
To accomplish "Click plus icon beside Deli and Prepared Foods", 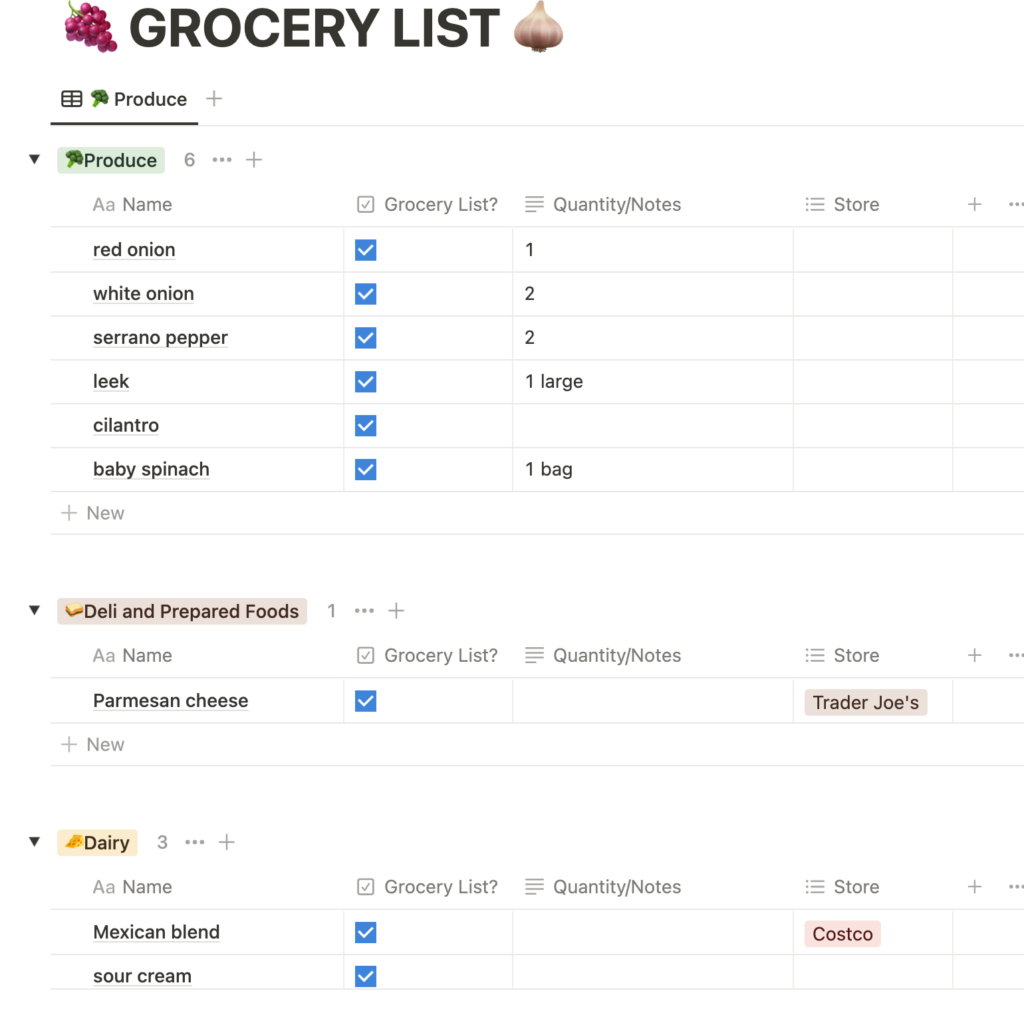I will 396,611.
